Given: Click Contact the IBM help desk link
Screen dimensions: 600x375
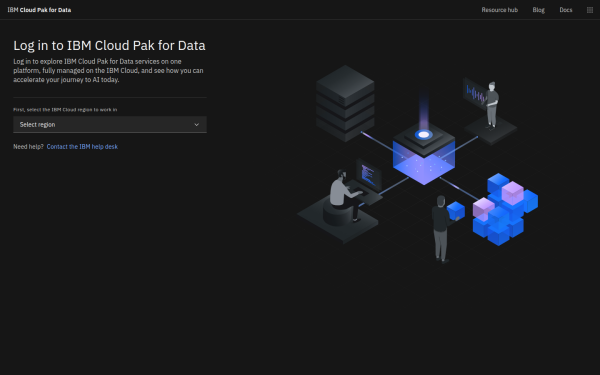Looking at the screenshot, I should click(x=82, y=147).
